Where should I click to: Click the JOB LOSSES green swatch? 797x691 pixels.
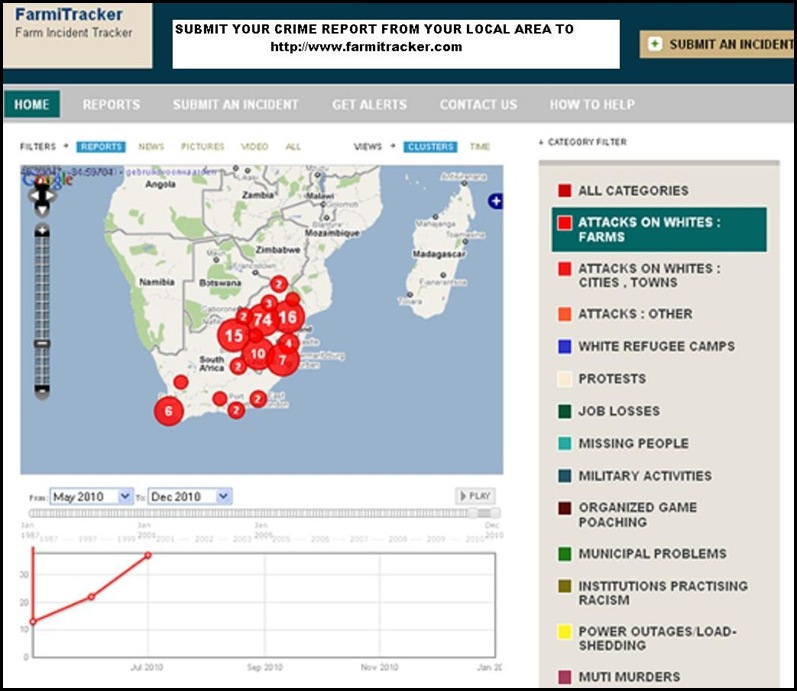tap(565, 411)
